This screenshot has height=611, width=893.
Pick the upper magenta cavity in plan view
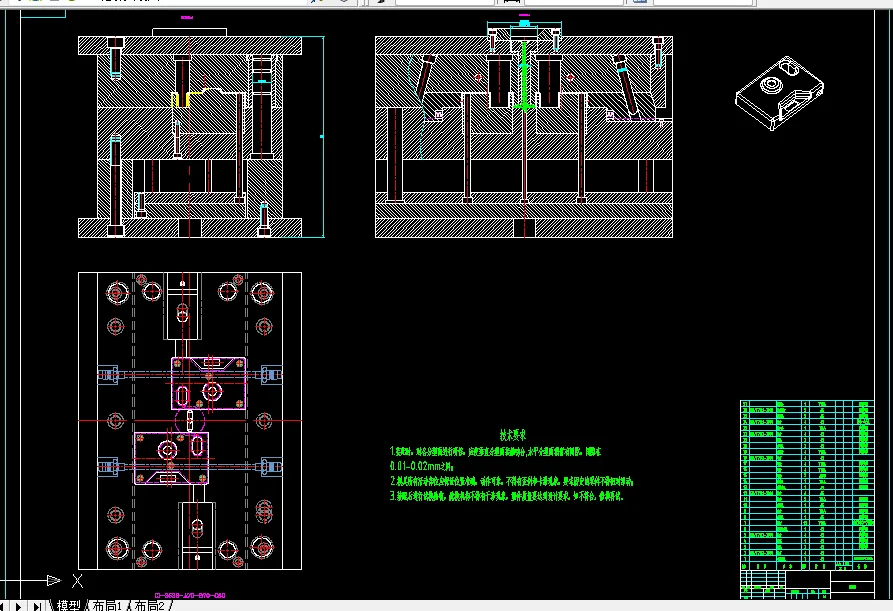point(208,383)
